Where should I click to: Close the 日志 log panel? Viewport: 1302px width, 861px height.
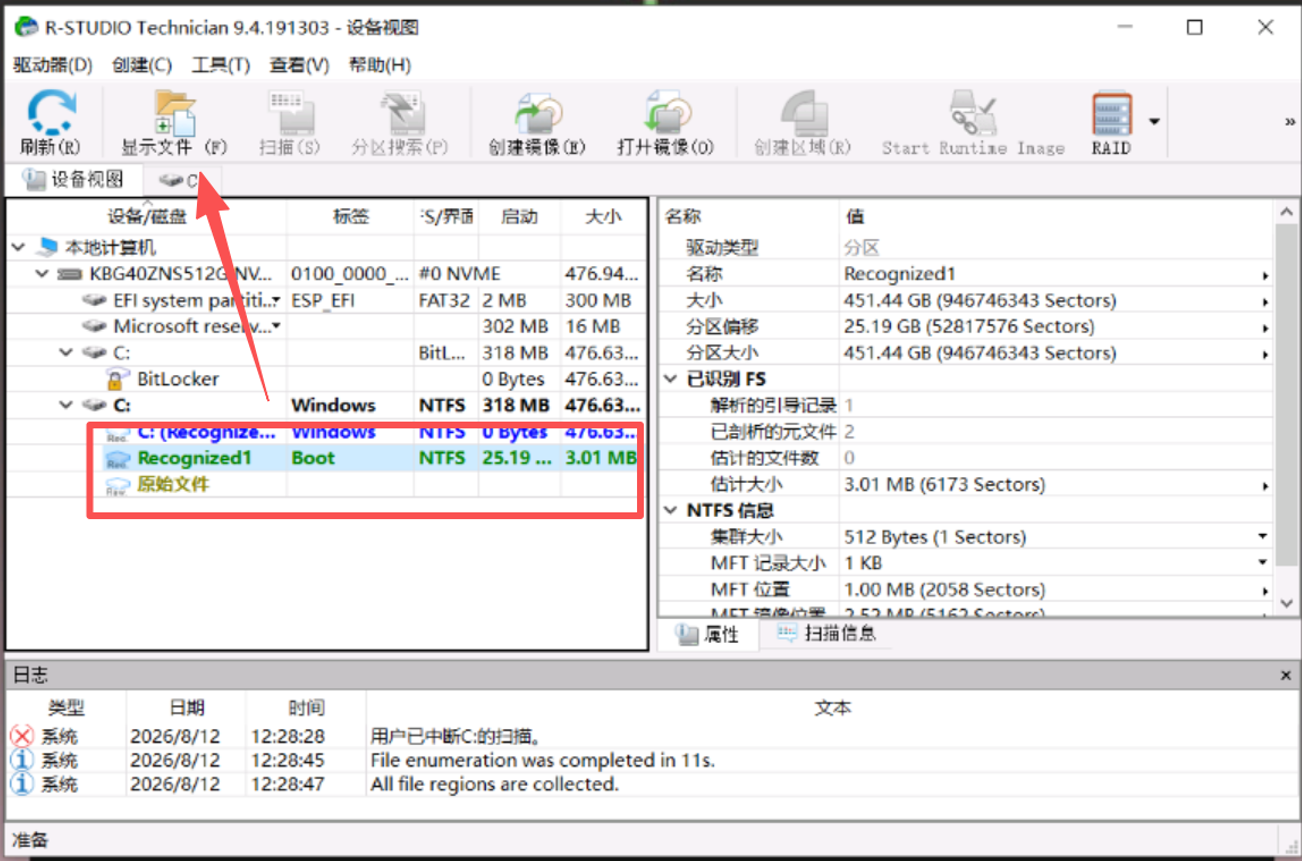click(1286, 676)
